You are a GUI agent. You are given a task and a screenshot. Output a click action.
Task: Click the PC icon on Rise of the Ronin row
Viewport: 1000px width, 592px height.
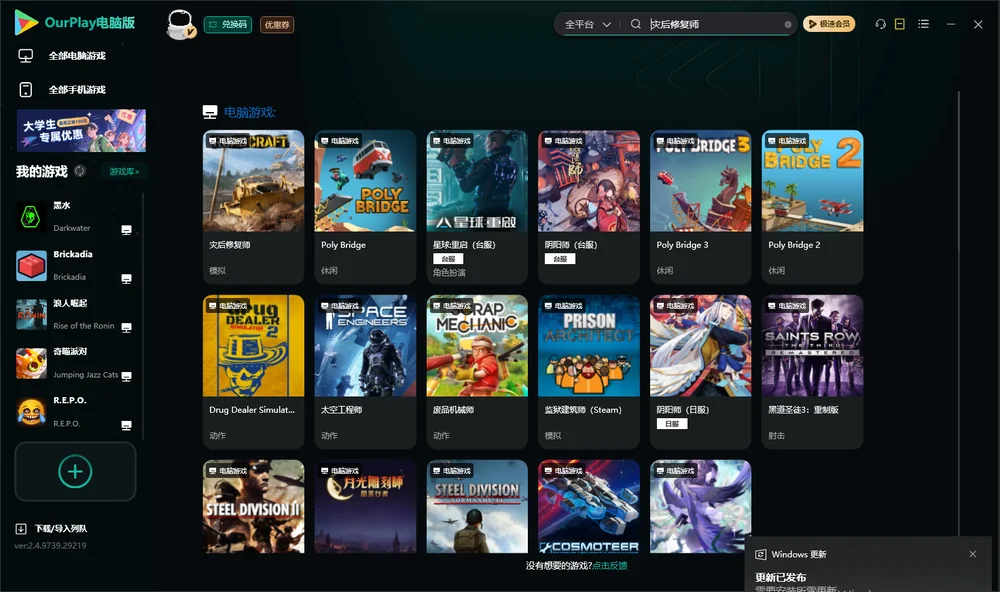pos(126,327)
